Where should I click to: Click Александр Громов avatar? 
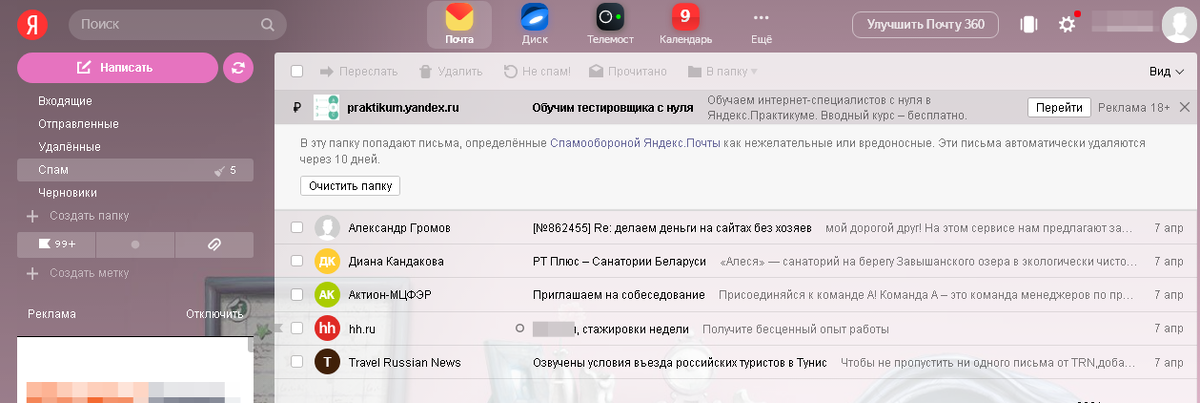(x=326, y=228)
